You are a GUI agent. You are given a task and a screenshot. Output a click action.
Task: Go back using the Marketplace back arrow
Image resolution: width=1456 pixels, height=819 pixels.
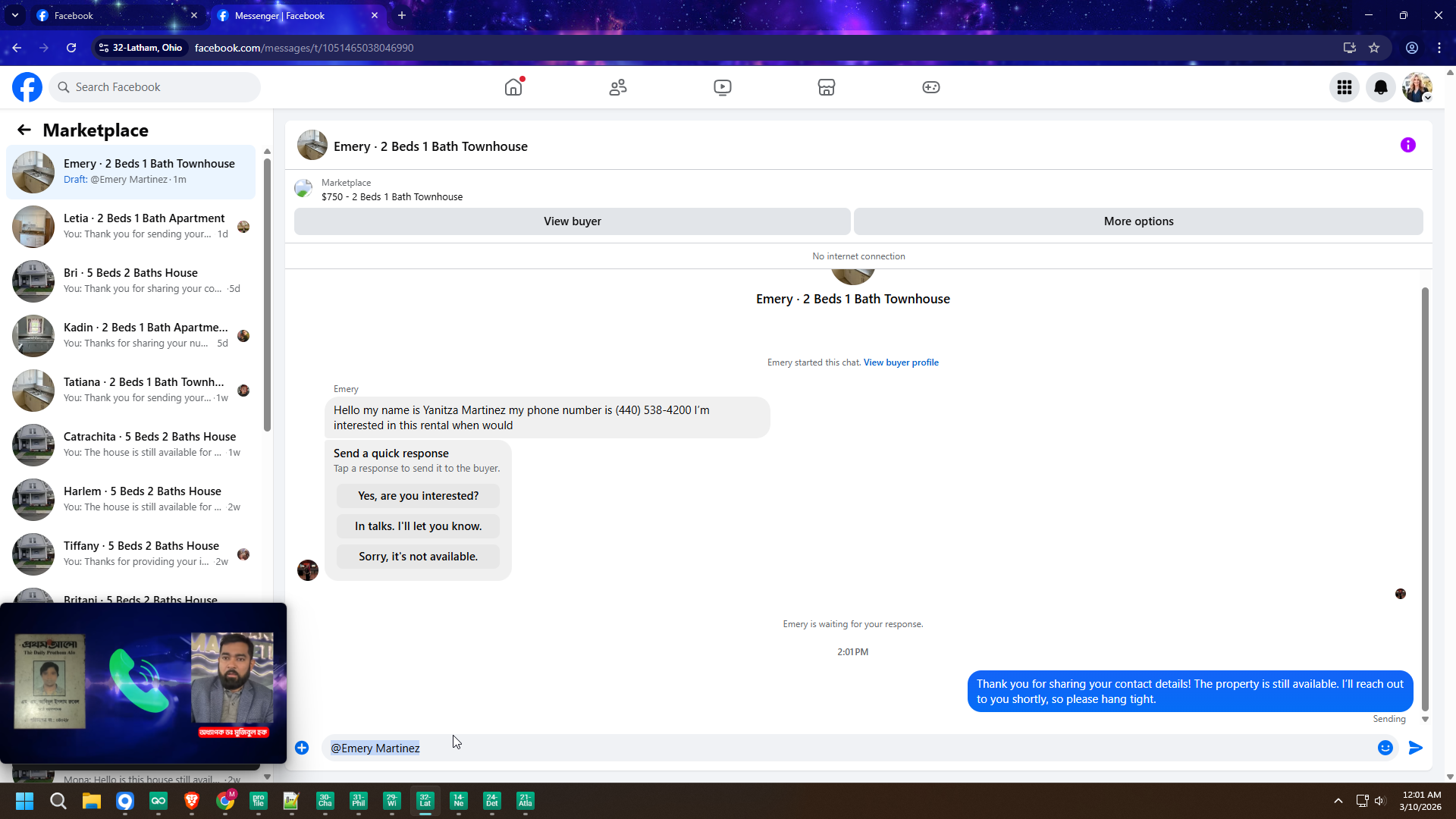coord(24,130)
